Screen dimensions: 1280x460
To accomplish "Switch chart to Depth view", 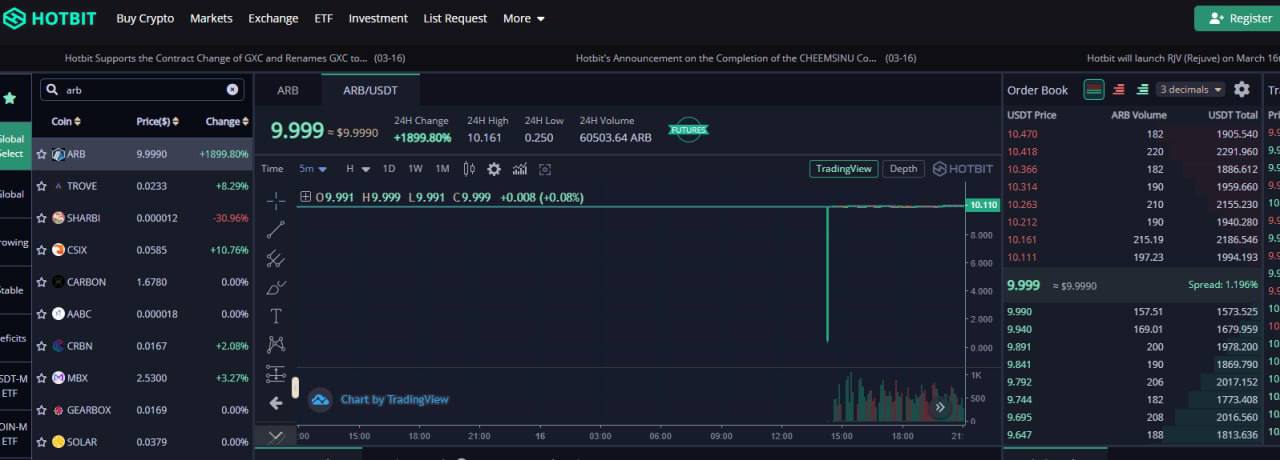I will [x=903, y=169].
